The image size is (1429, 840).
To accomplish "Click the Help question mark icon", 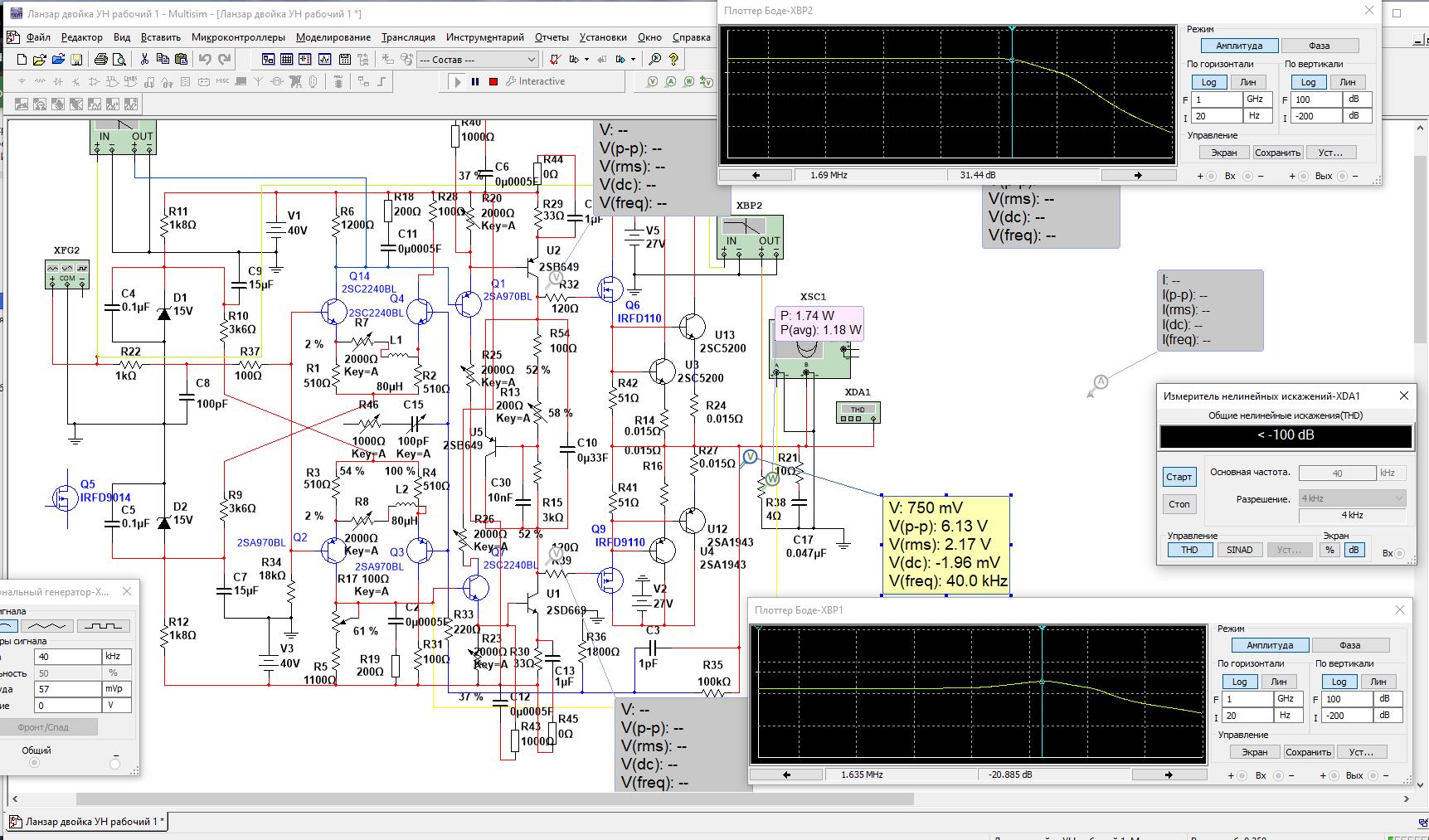I will (x=673, y=60).
